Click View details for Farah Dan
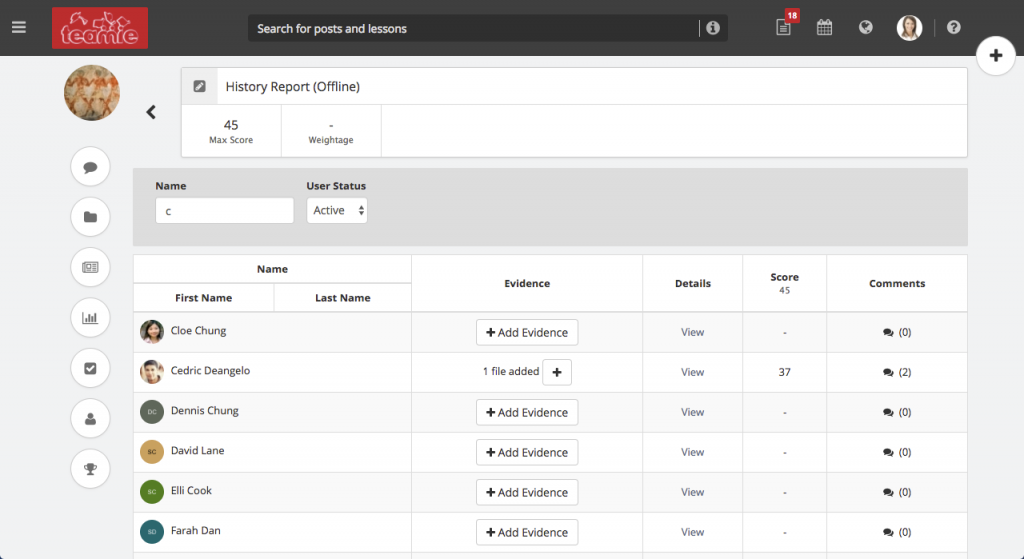The height and width of the screenshot is (559, 1024). click(692, 532)
